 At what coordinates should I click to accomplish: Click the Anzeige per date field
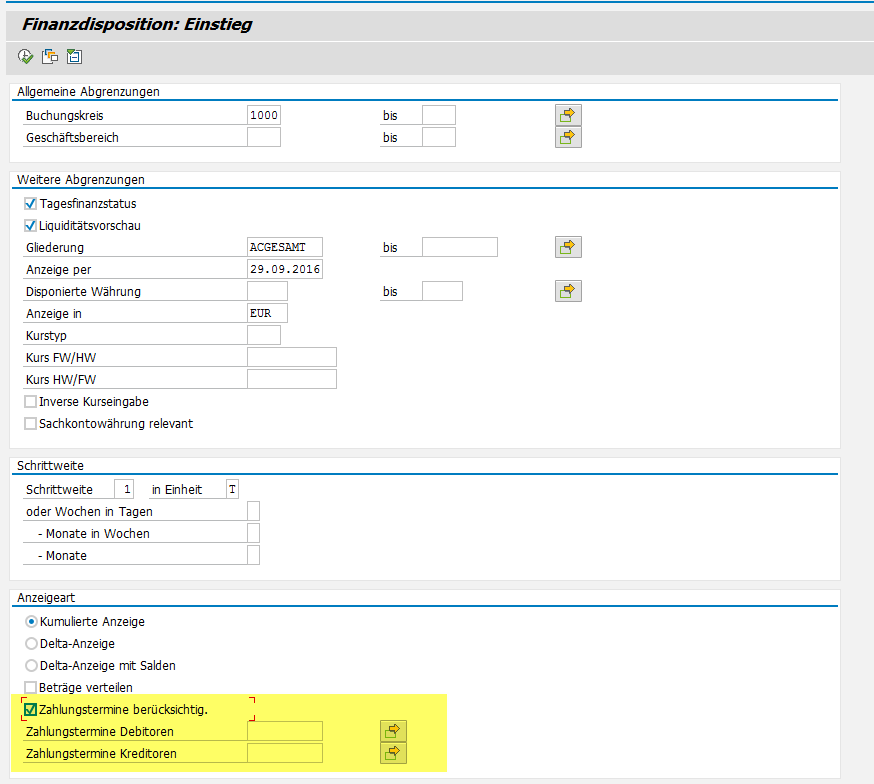[x=284, y=270]
